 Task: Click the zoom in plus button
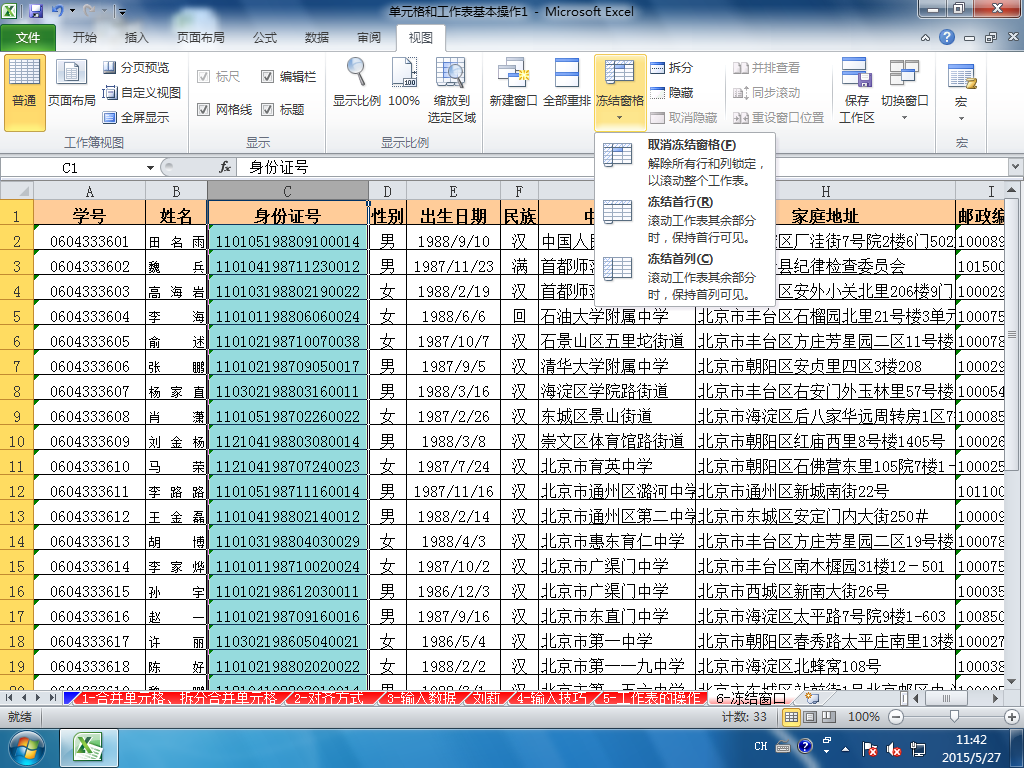point(1012,717)
